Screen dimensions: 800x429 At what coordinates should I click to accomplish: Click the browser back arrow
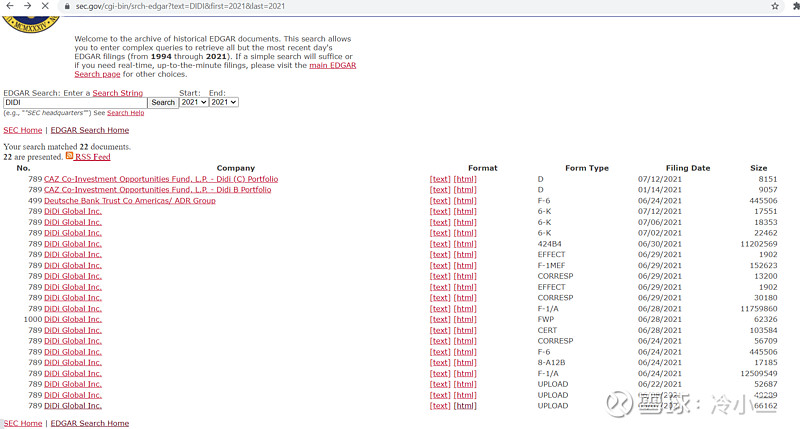click(x=9, y=6)
